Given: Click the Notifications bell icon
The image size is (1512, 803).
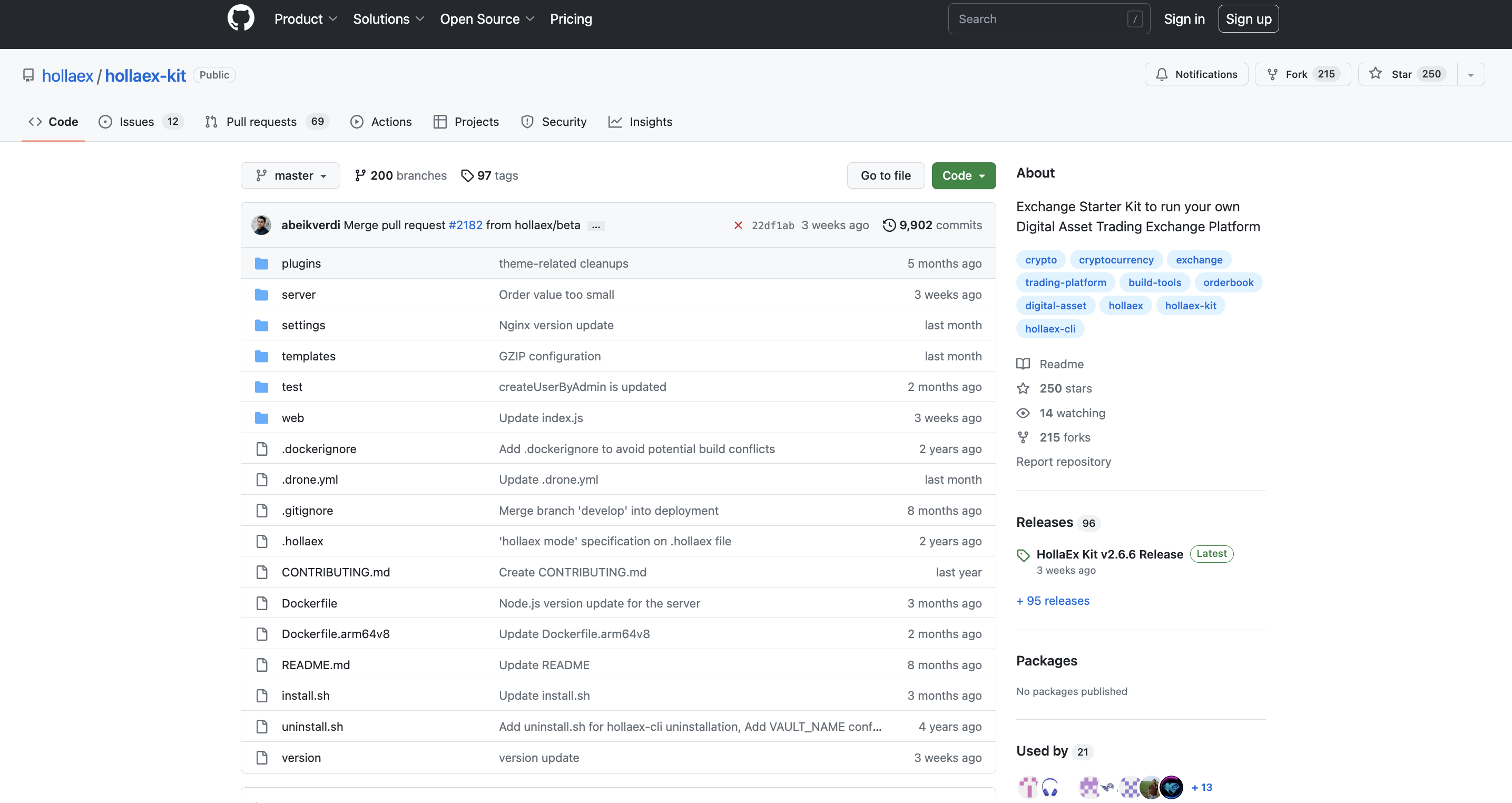Looking at the screenshot, I should pyautogui.click(x=1162, y=74).
